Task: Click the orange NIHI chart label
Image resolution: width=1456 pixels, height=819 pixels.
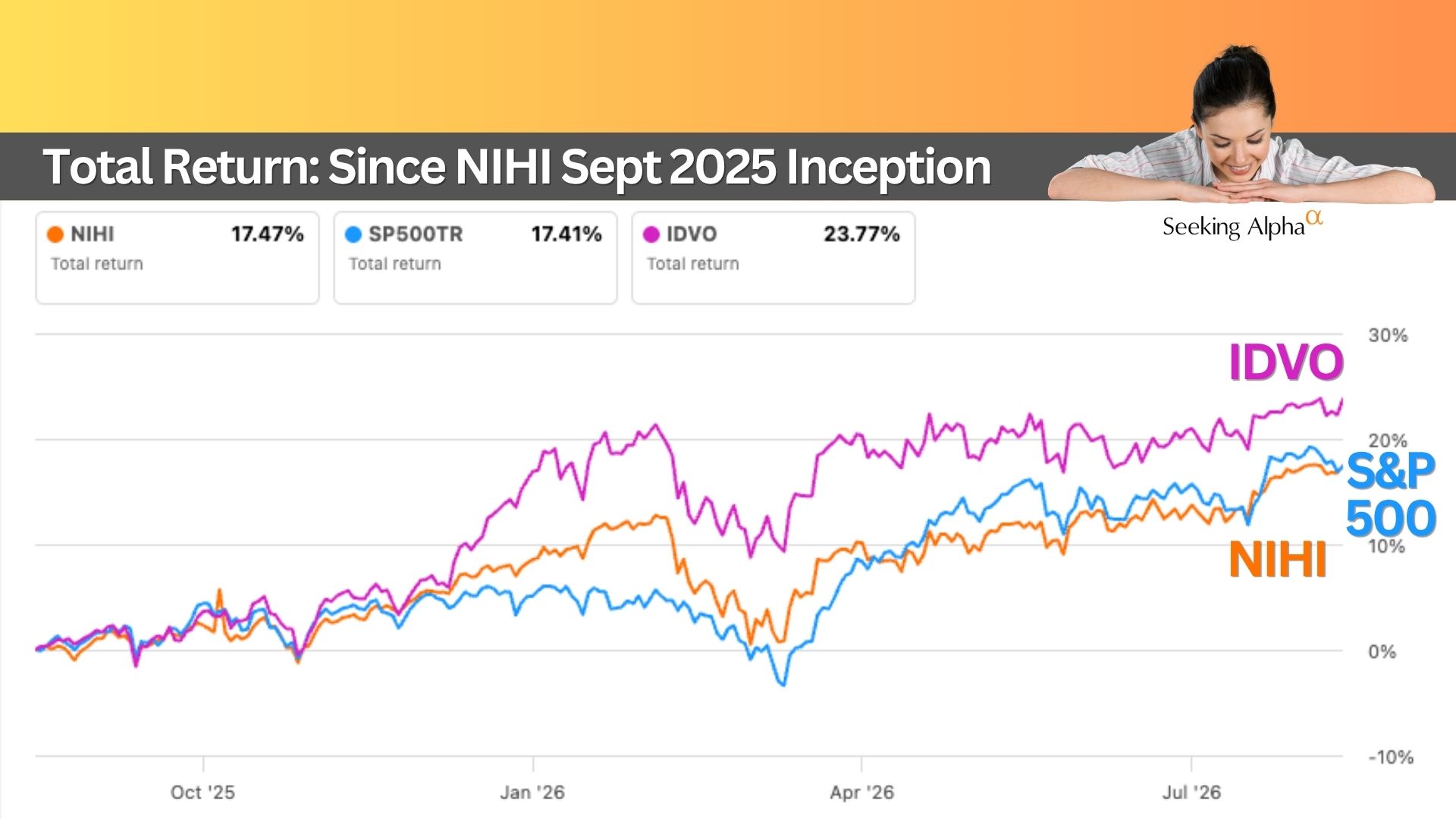Action: click(x=1278, y=560)
